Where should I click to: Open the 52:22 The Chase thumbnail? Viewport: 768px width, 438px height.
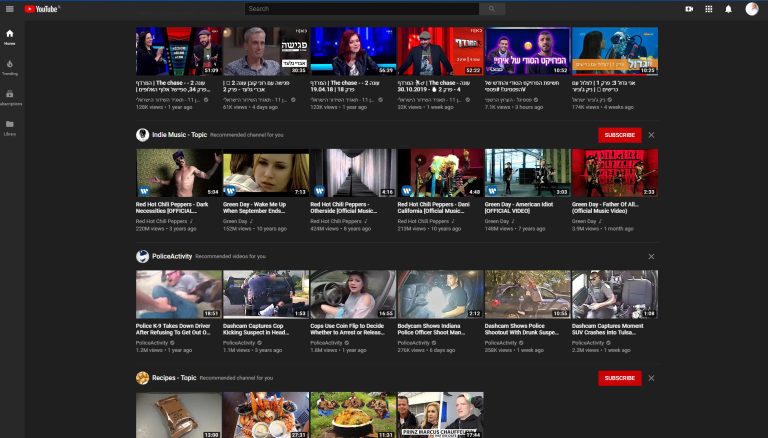coord(440,51)
